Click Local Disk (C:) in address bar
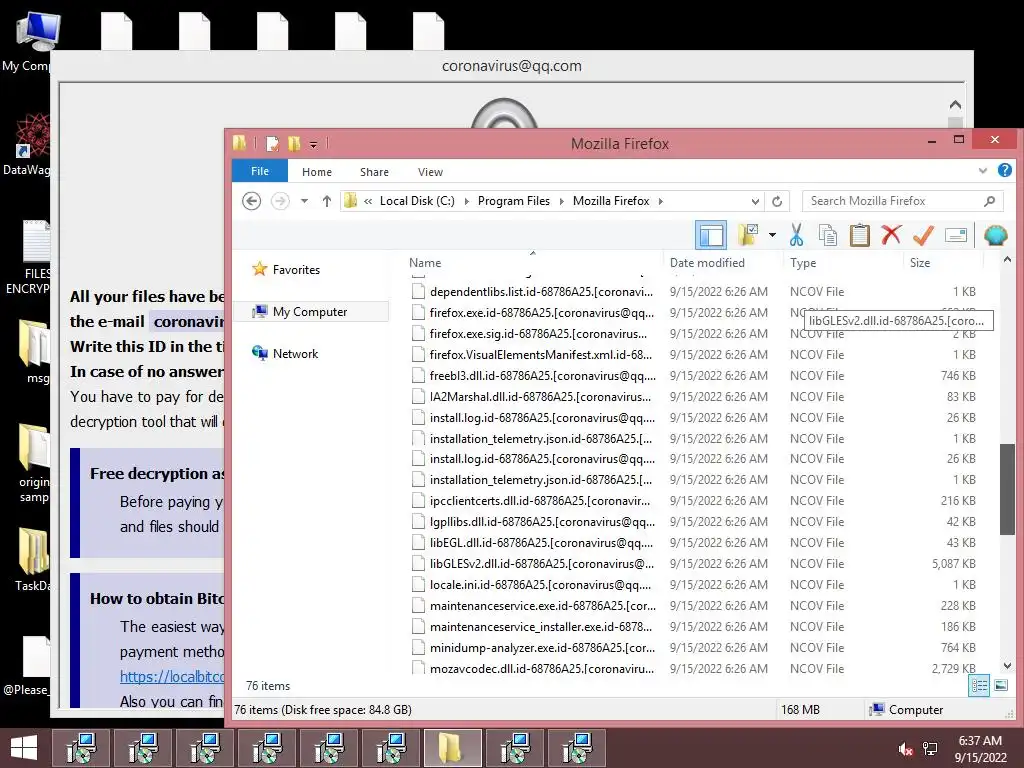The height and width of the screenshot is (768, 1024). click(417, 201)
